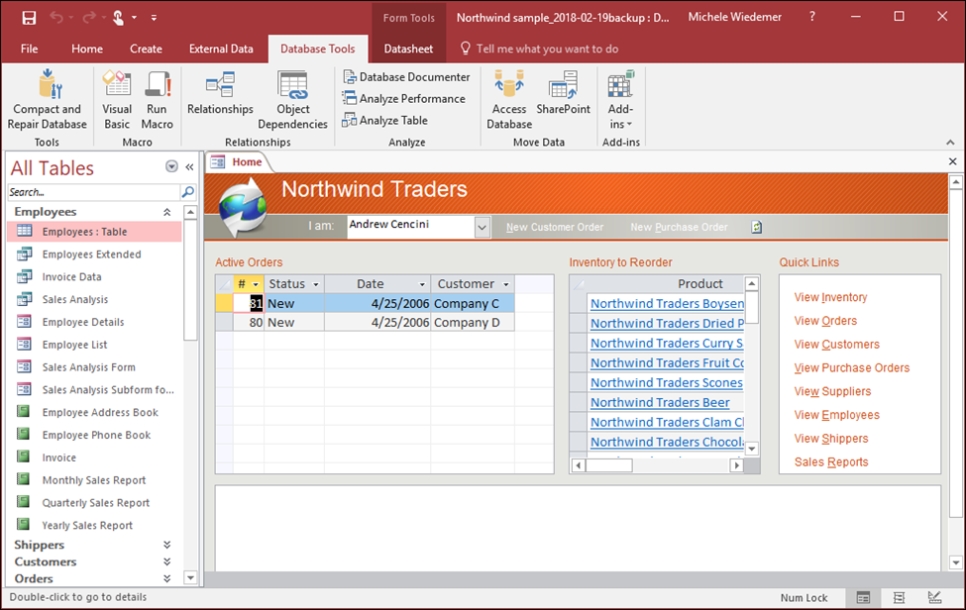This screenshot has height=610, width=966.
Task: Expand the Customers group
Action: click(167, 561)
